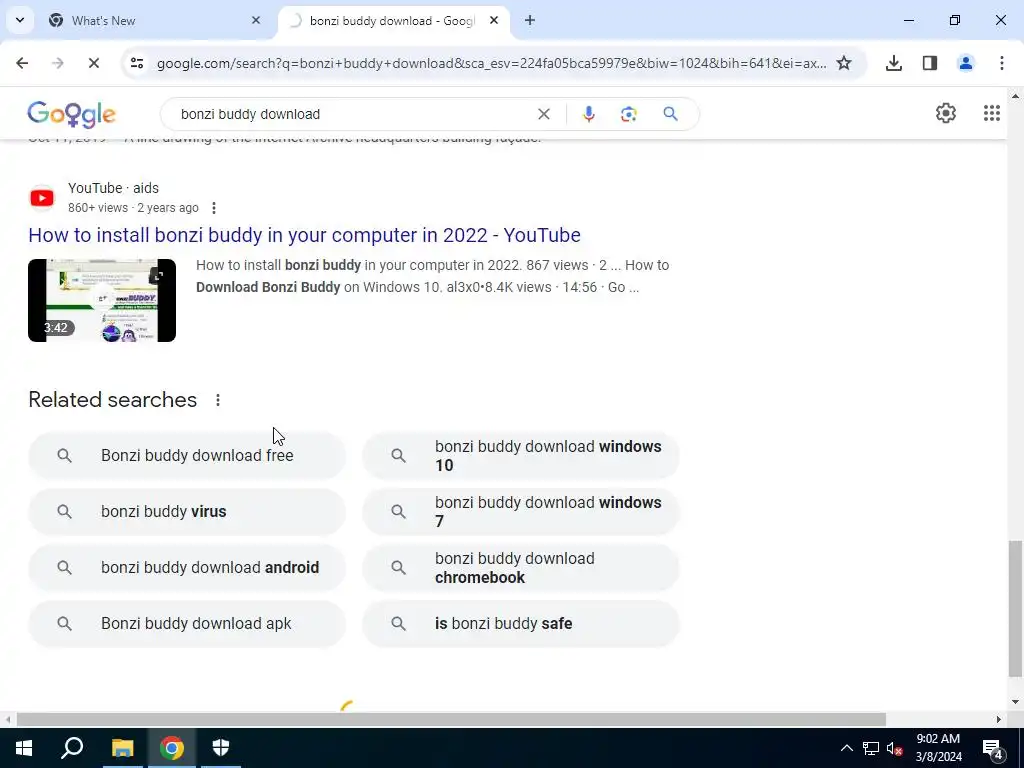
Task: Click the horizontal scrollbar thumb
Action: pyautogui.click(x=451, y=720)
